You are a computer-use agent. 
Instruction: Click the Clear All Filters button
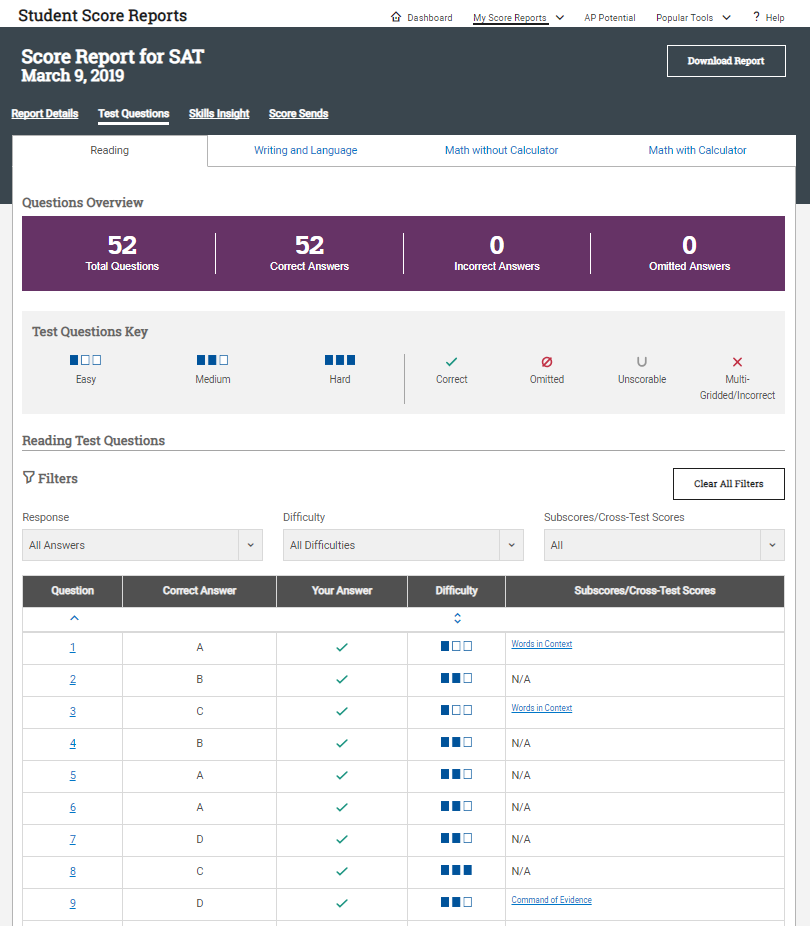tap(729, 484)
